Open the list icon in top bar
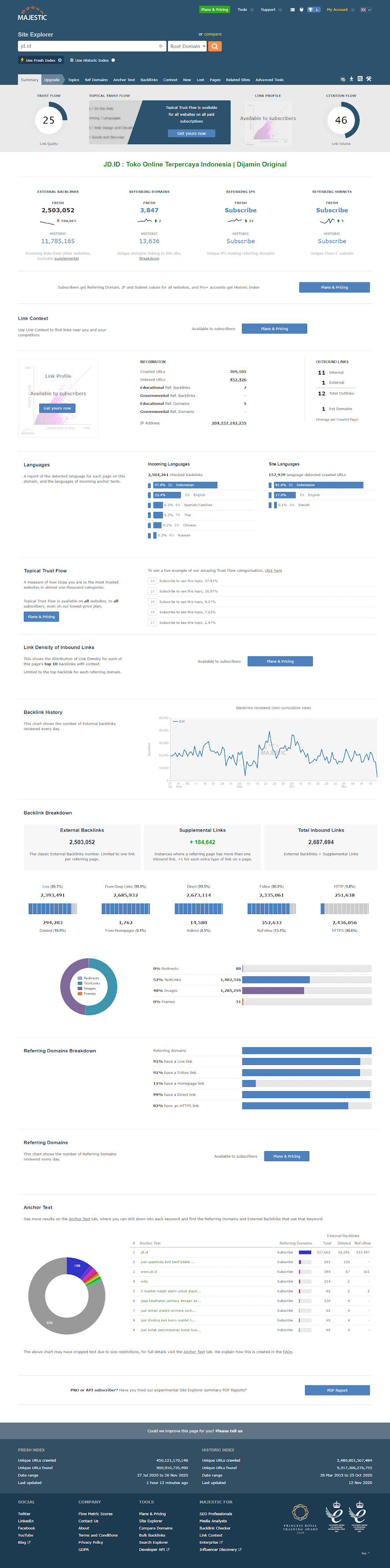Viewport: 390px width, 1568px height. [x=293, y=10]
